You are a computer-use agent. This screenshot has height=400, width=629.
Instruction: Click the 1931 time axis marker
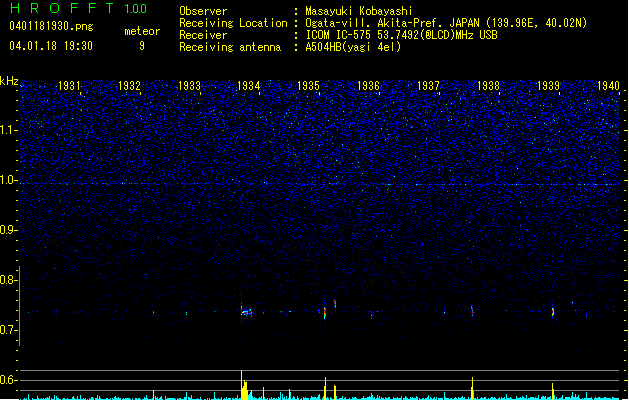point(69,85)
